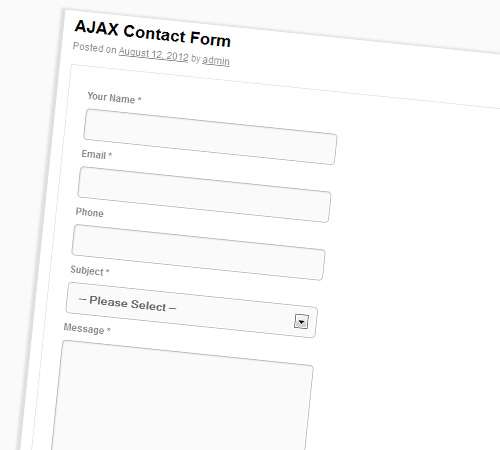
Task: Focus the Your Name text field
Action: pos(210,137)
